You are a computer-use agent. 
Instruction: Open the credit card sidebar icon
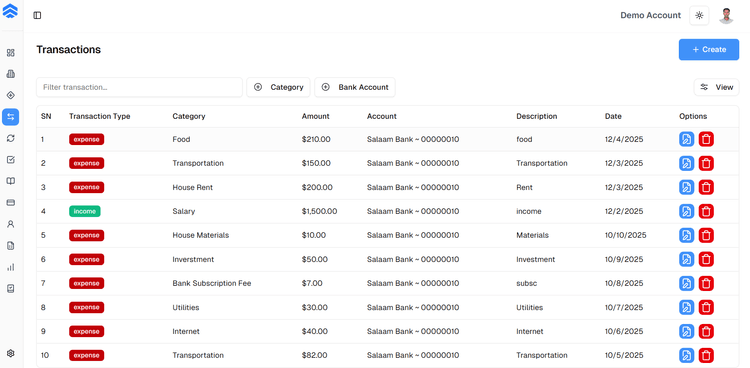pyautogui.click(x=11, y=202)
